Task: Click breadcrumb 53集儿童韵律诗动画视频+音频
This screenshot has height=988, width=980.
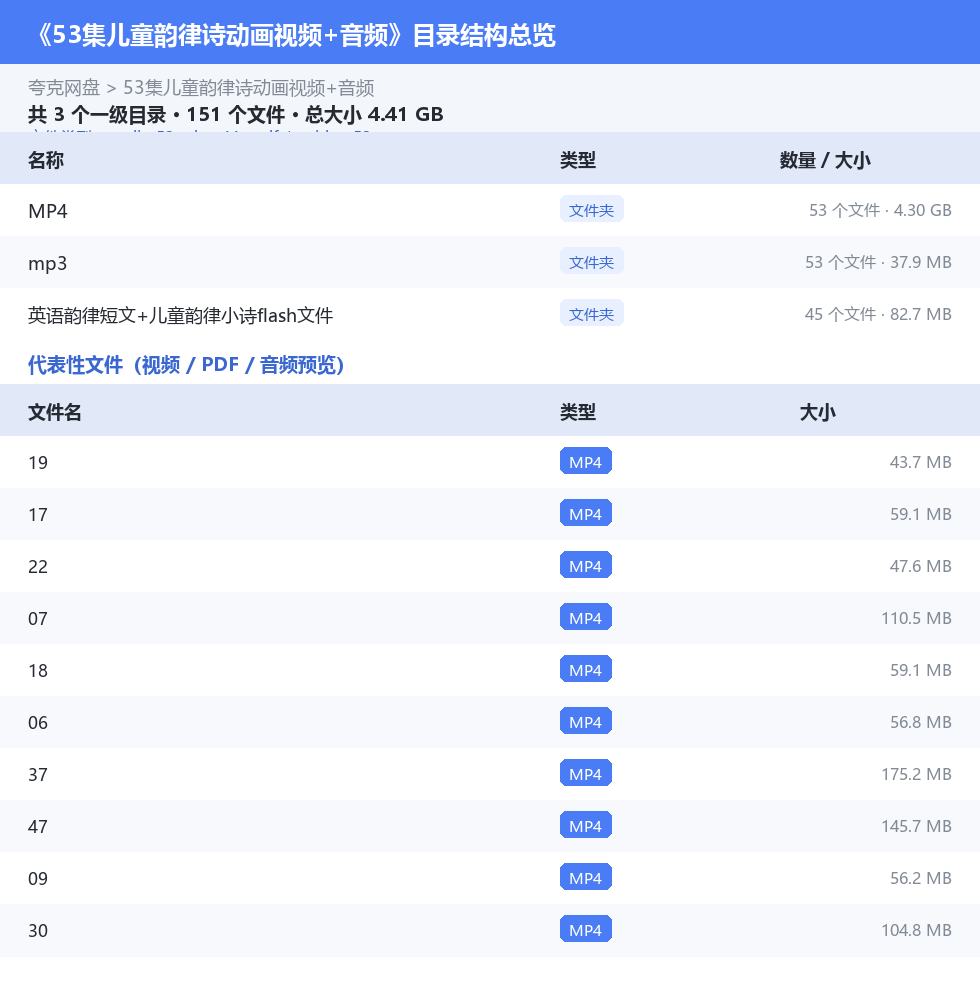Action: pos(248,88)
